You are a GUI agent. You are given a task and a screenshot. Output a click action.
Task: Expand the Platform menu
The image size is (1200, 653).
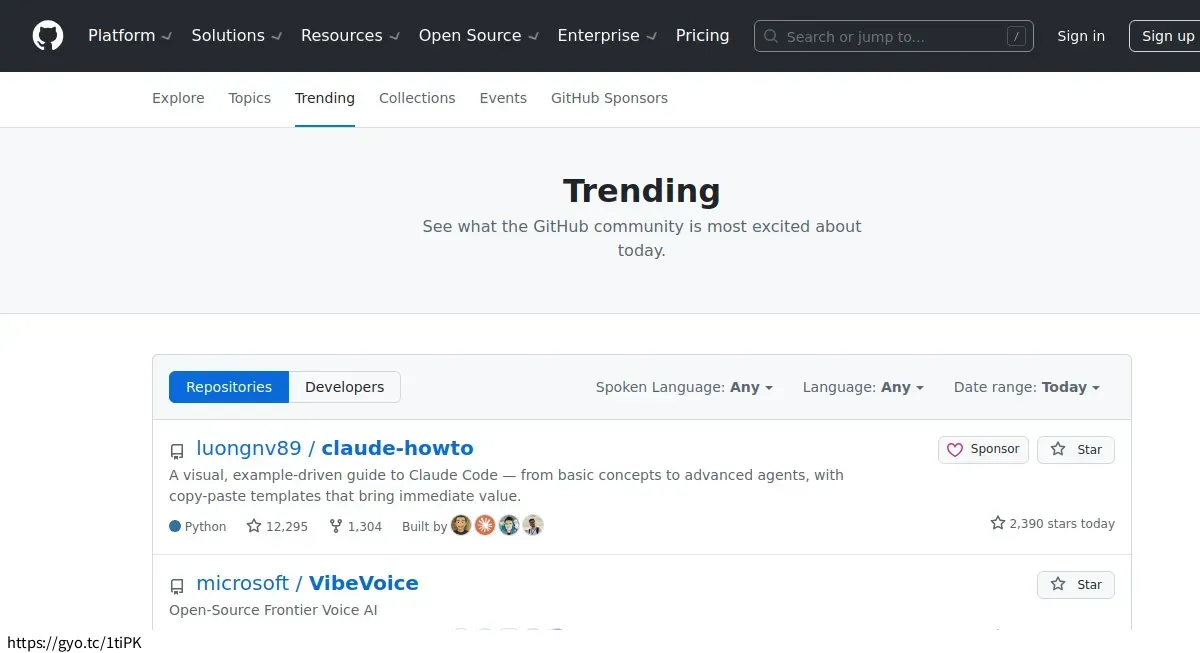click(x=130, y=36)
